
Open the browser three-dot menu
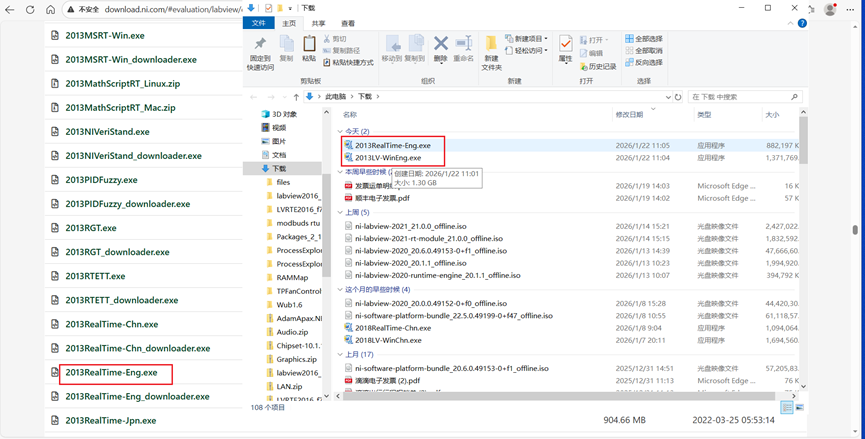pos(851,9)
